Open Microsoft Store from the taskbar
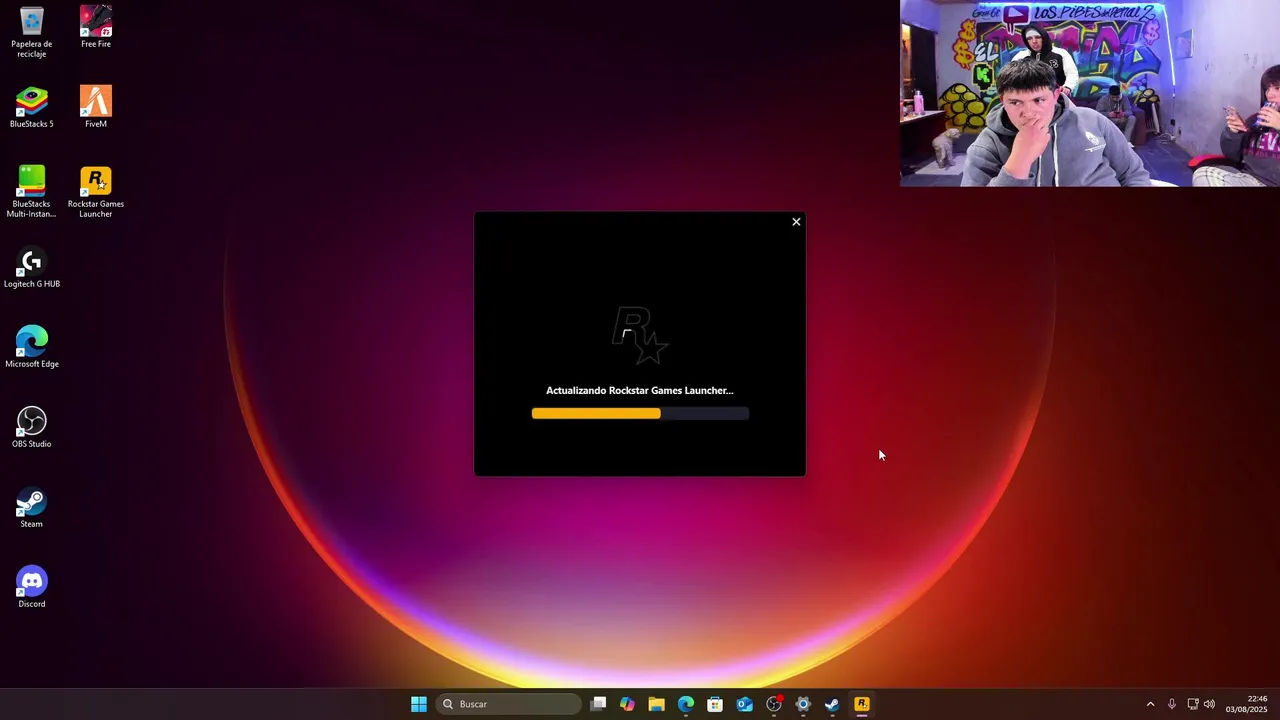The image size is (1280, 720). (715, 704)
